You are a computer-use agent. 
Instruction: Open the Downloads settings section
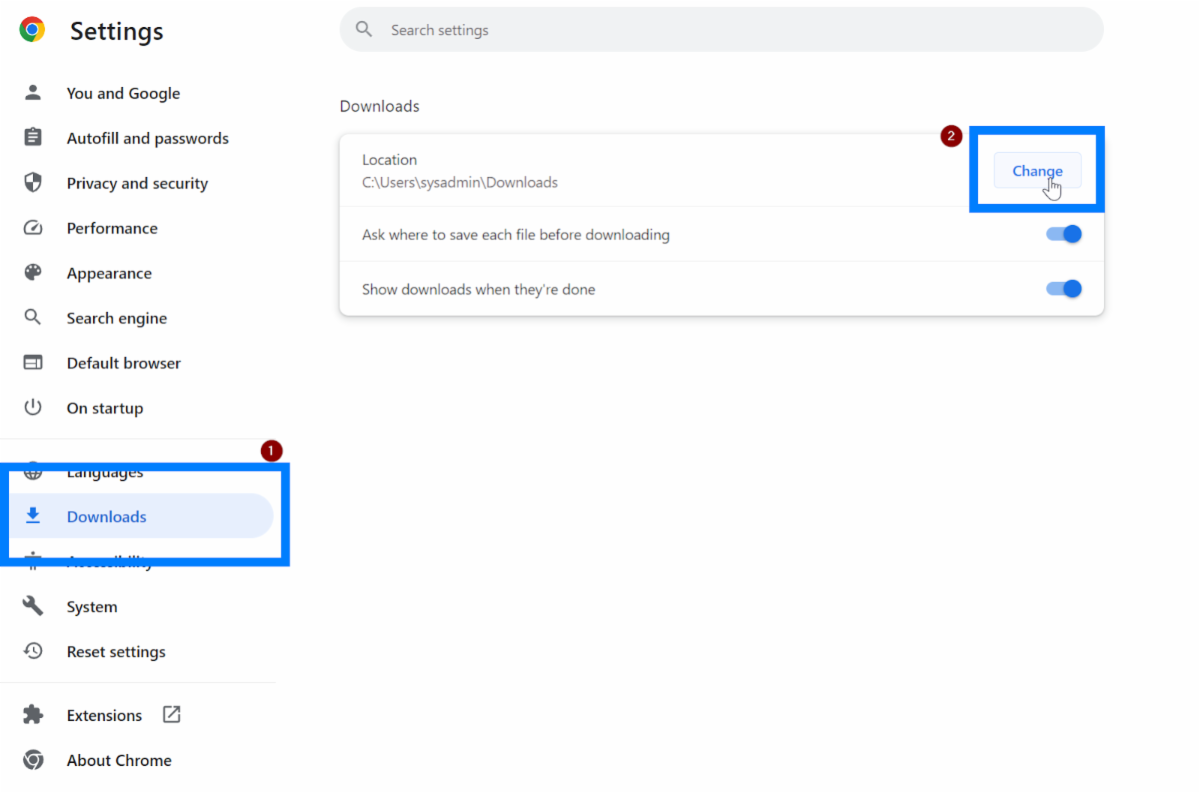click(107, 517)
